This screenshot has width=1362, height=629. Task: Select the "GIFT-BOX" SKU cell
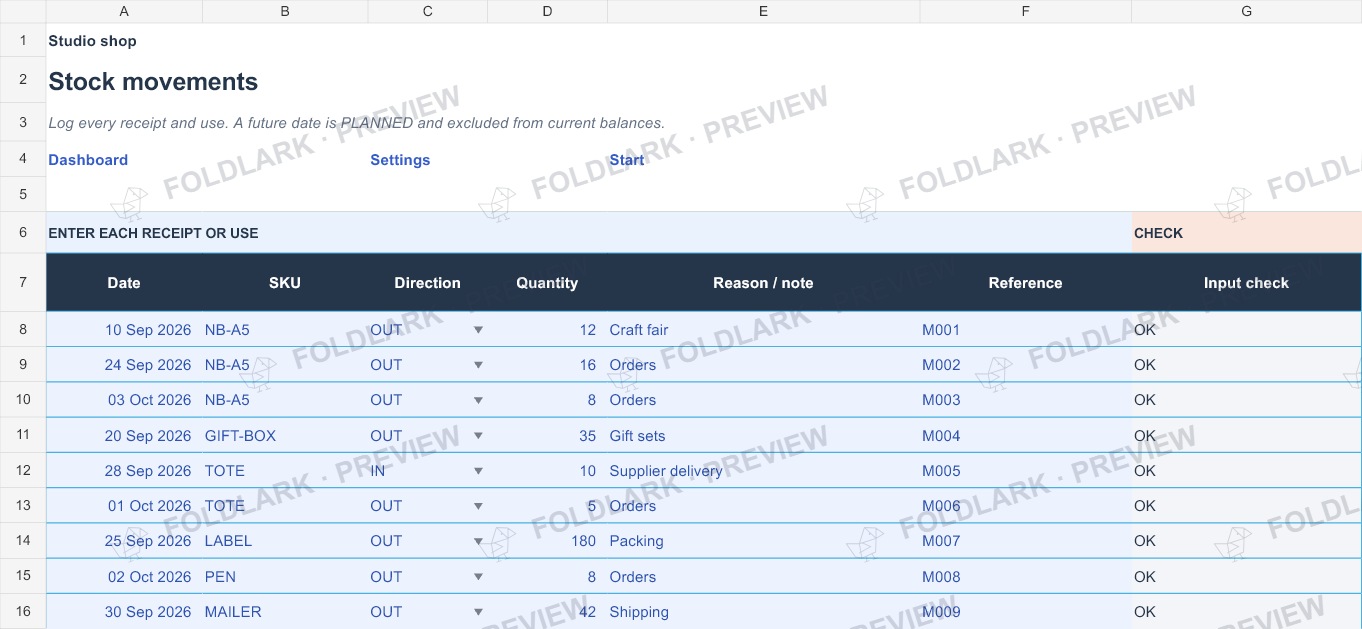tap(285, 436)
